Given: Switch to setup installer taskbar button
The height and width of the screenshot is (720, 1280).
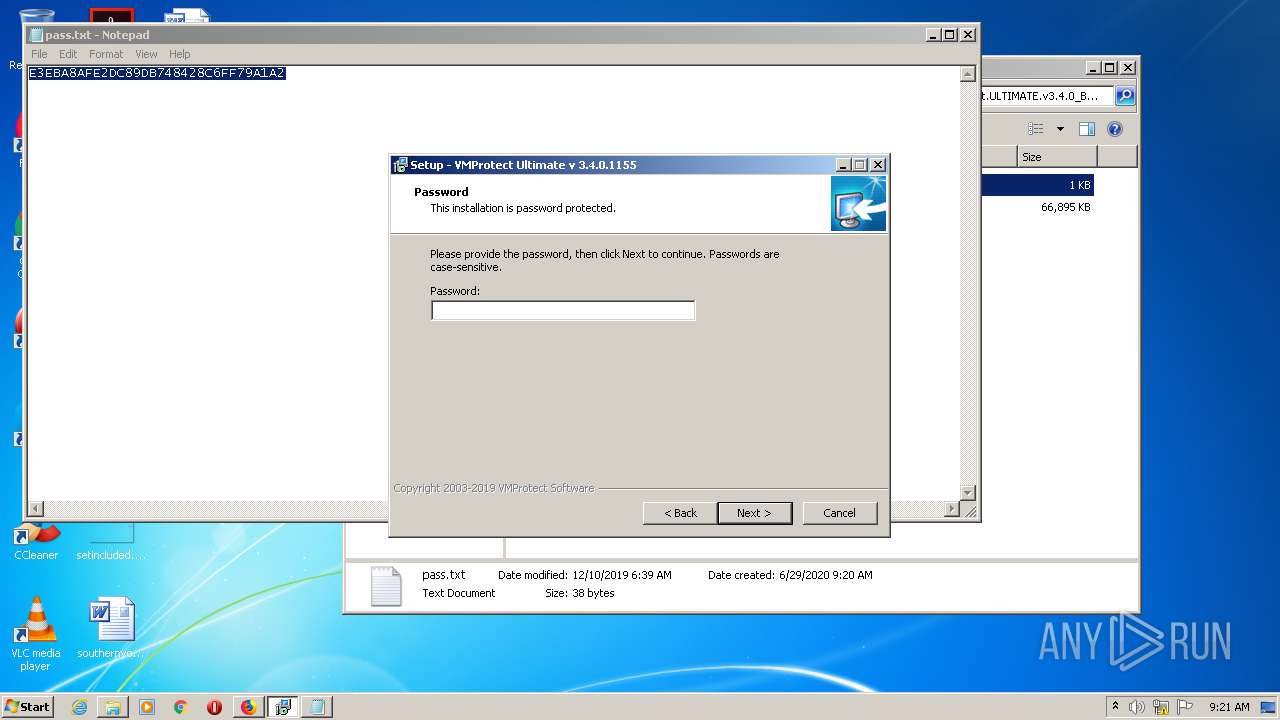Looking at the screenshot, I should pyautogui.click(x=282, y=707).
